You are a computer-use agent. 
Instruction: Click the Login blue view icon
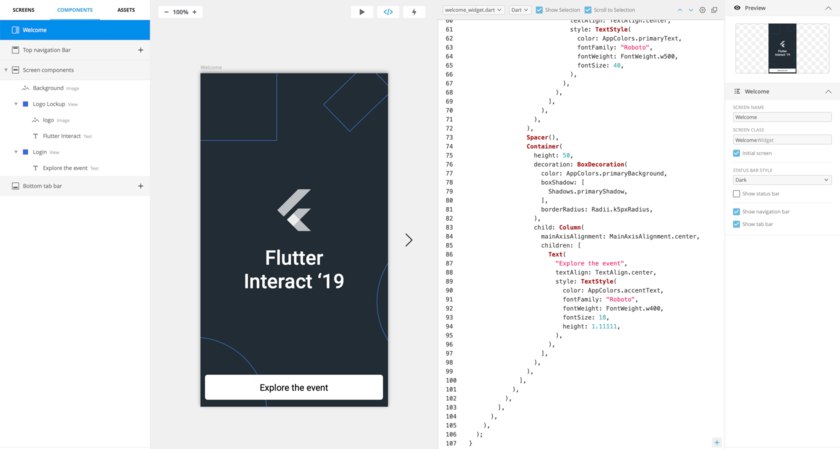(25, 152)
